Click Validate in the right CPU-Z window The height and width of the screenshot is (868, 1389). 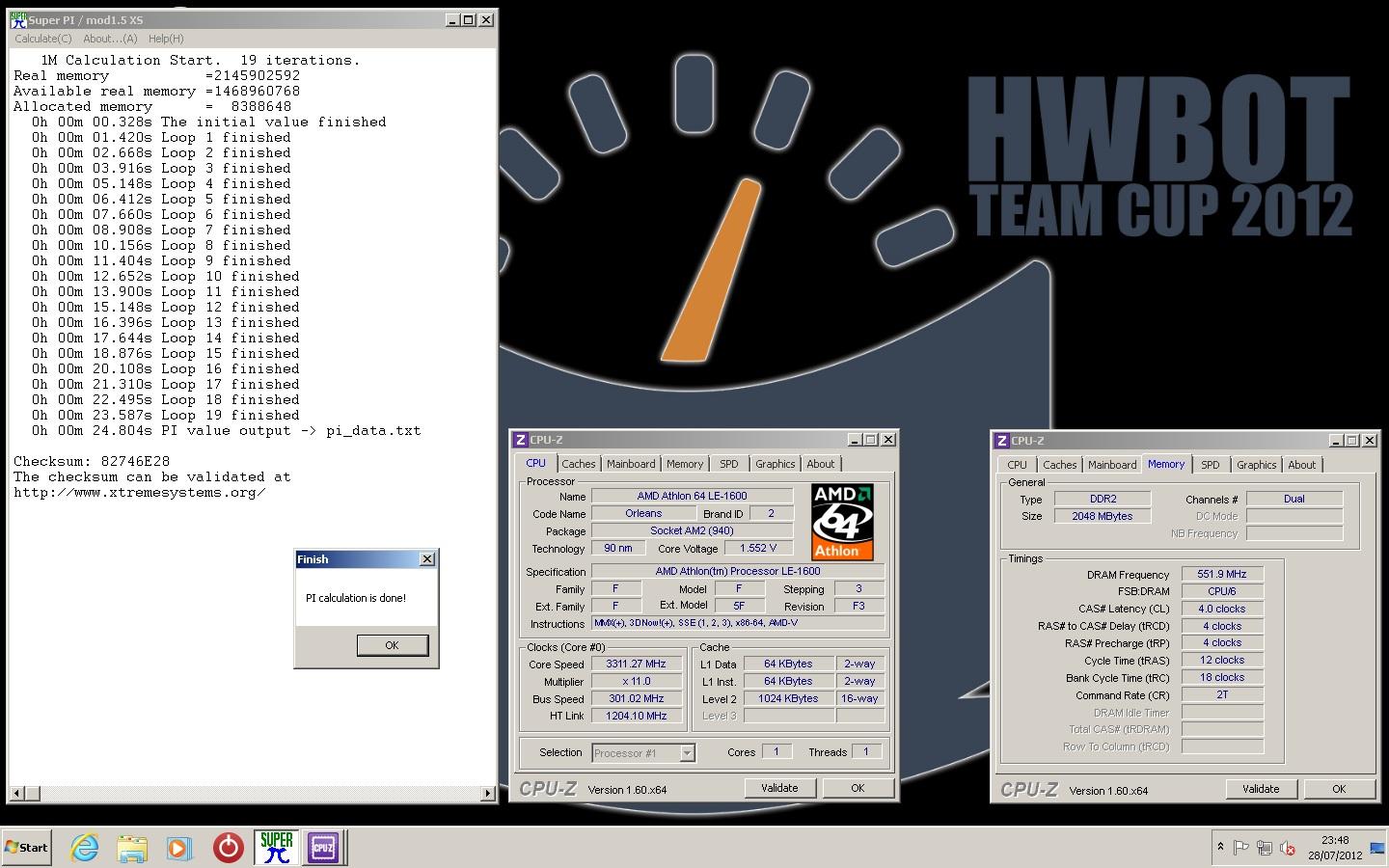pos(1261,789)
